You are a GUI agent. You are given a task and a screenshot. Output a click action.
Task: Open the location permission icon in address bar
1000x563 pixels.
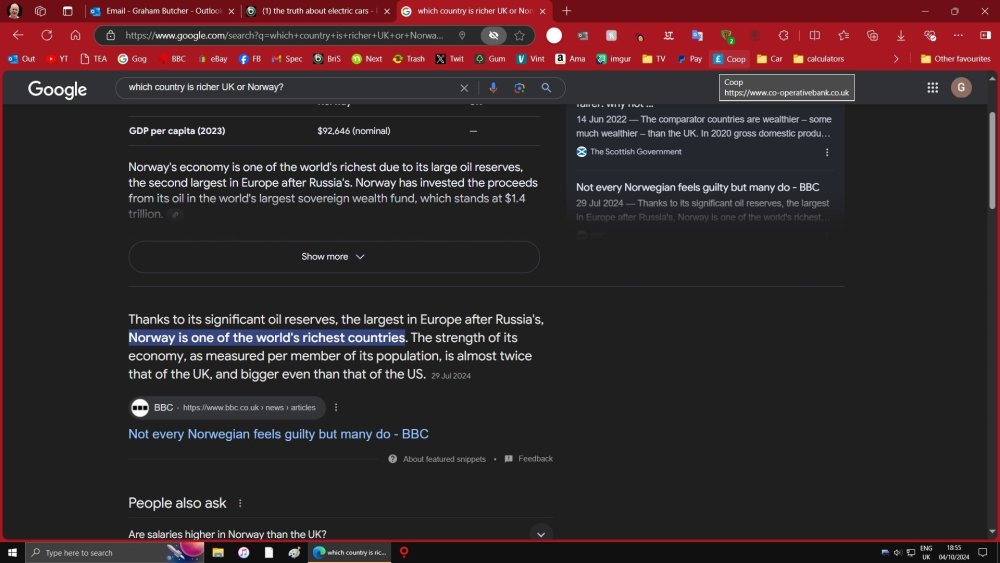click(x=462, y=36)
